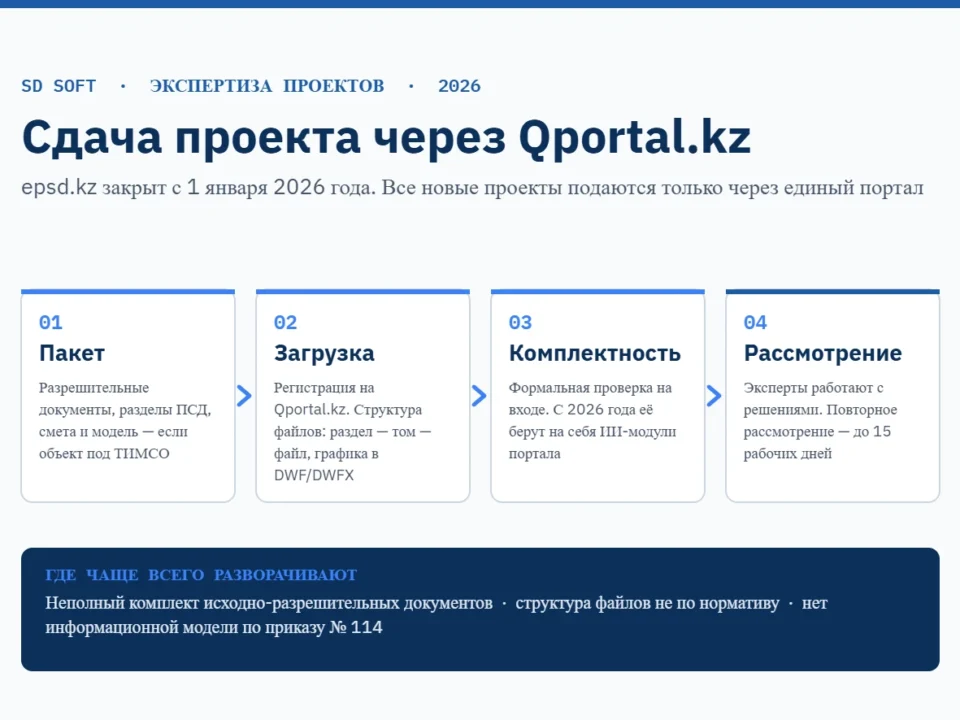Click the 'ЭКСПЕРТИЗА ПРОЕКТОВ' label

(267, 86)
